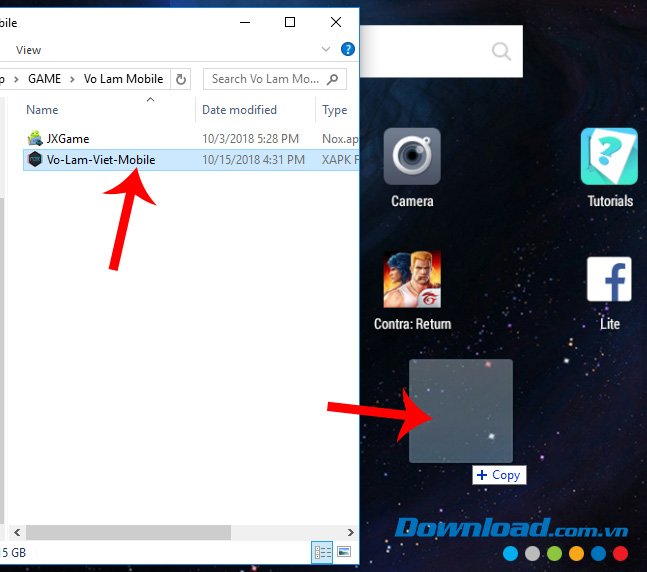The width and height of the screenshot is (647, 572).
Task: Click the Nox home screen search bar
Action: click(x=441, y=51)
